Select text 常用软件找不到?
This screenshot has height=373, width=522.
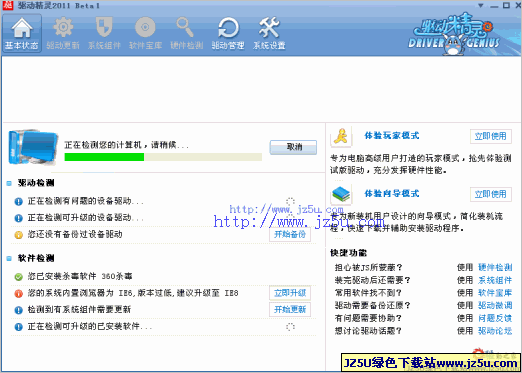[368, 293]
